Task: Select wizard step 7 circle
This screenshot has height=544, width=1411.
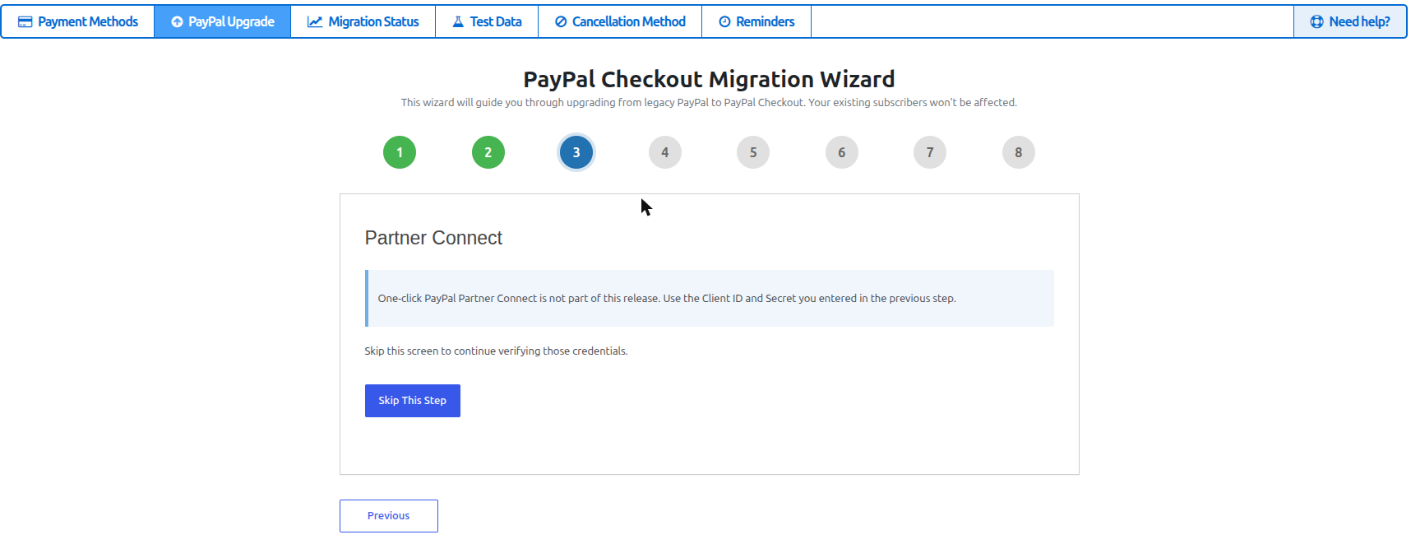Action: [930, 153]
